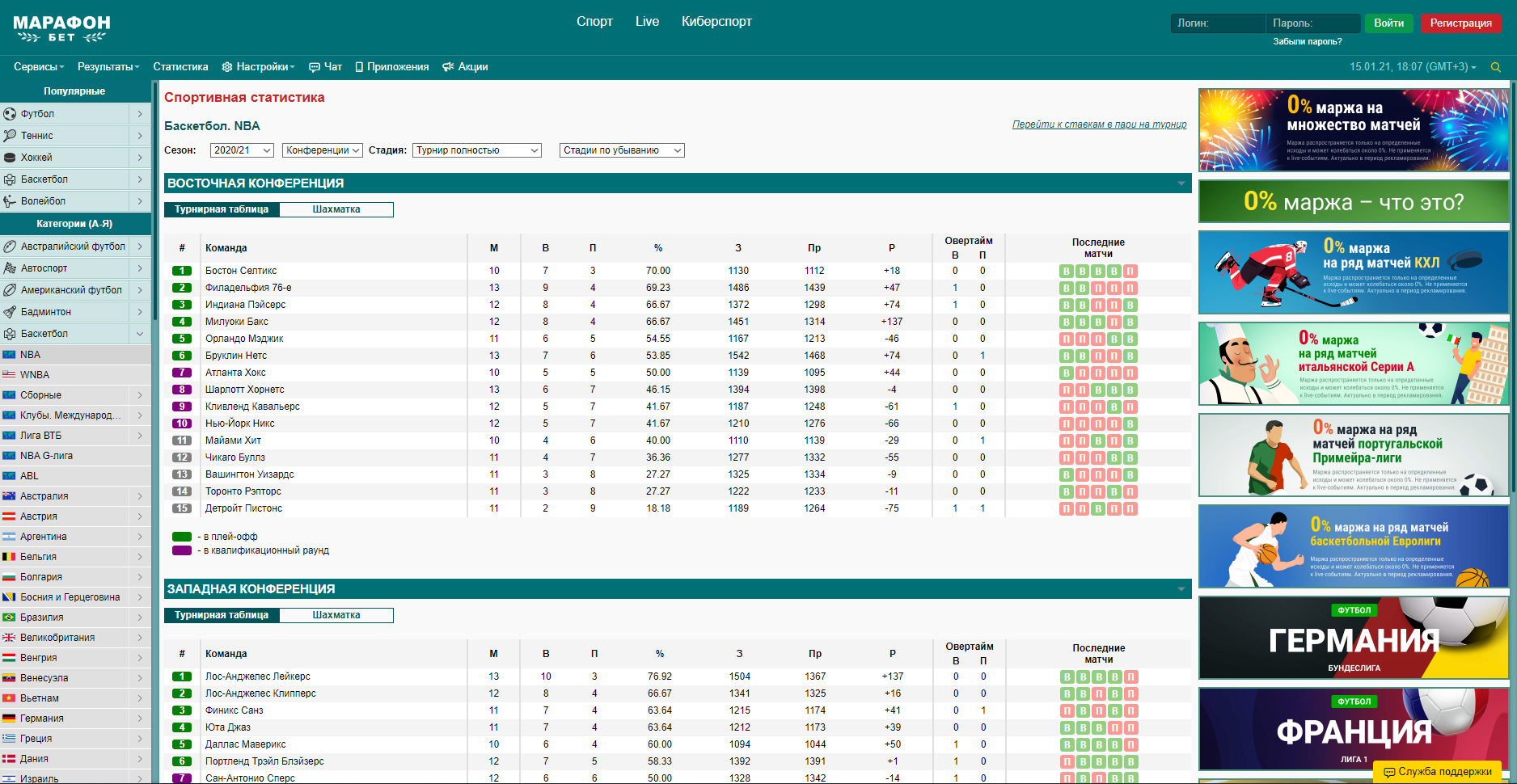Click the Australian football icon
Screen dimensions: 1517x784
10,247
